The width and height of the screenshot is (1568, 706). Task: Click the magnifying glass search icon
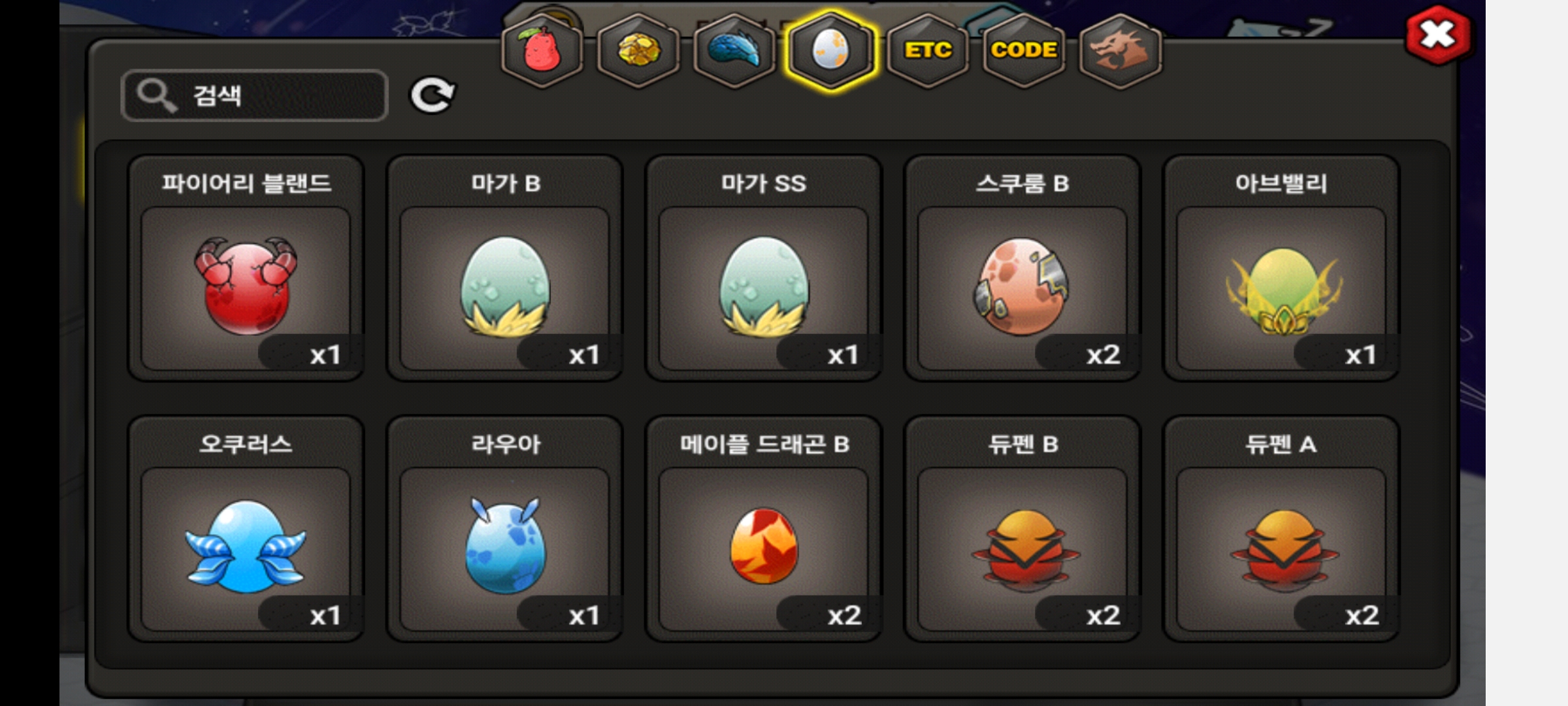(x=156, y=95)
